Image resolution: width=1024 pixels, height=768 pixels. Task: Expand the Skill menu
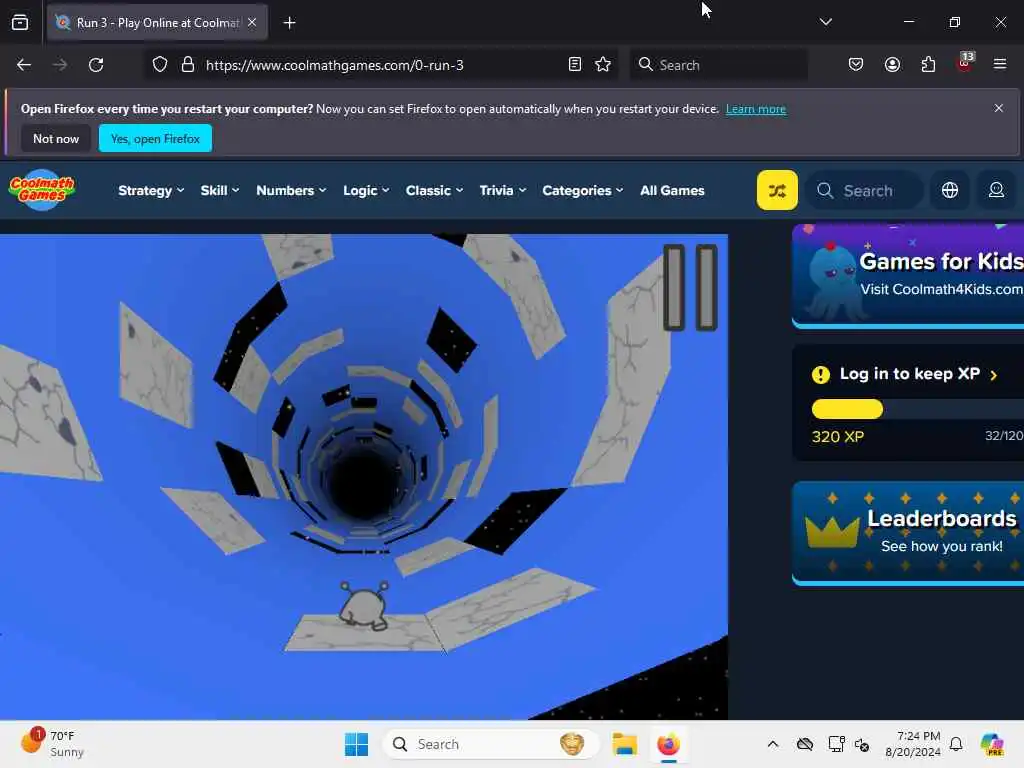tap(219, 190)
